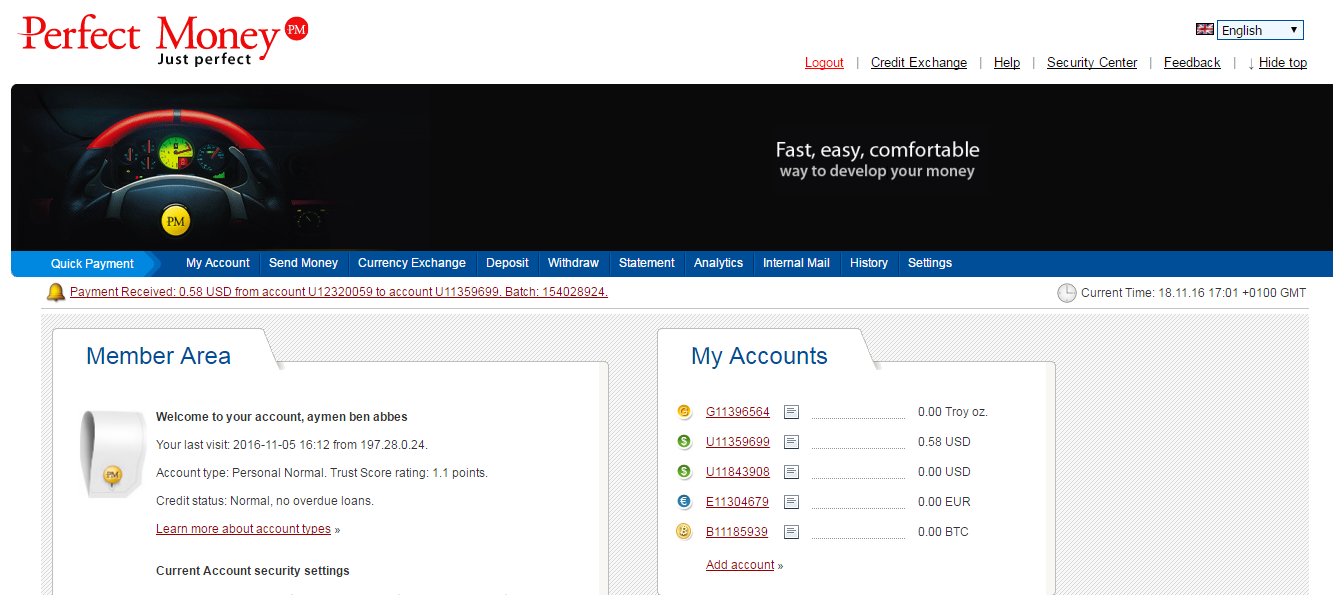Click the notification bell icon

[x=56, y=292]
